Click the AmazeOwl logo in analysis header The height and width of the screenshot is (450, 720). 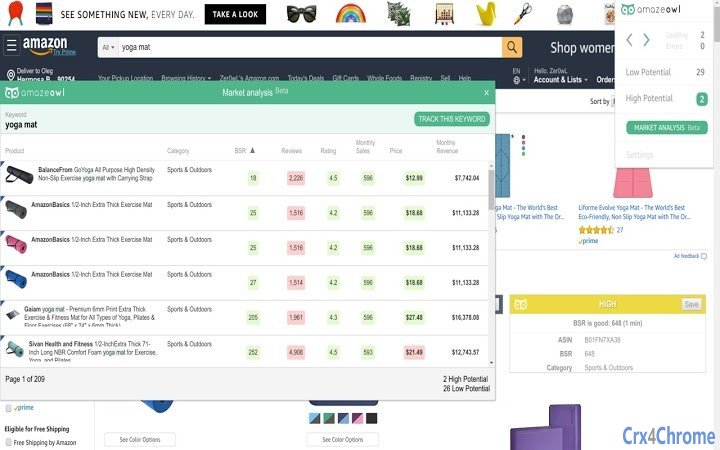(35, 93)
